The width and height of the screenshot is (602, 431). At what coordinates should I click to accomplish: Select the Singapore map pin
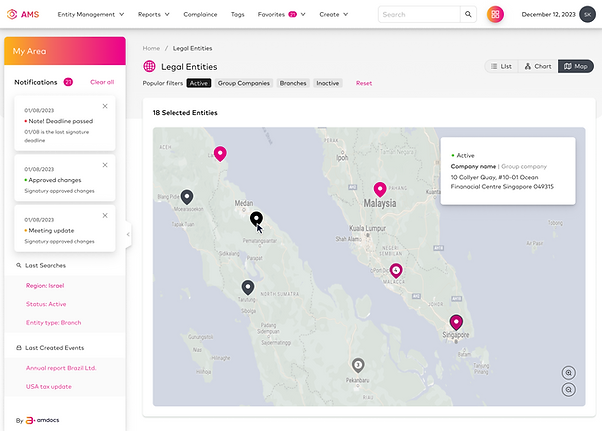tap(456, 322)
